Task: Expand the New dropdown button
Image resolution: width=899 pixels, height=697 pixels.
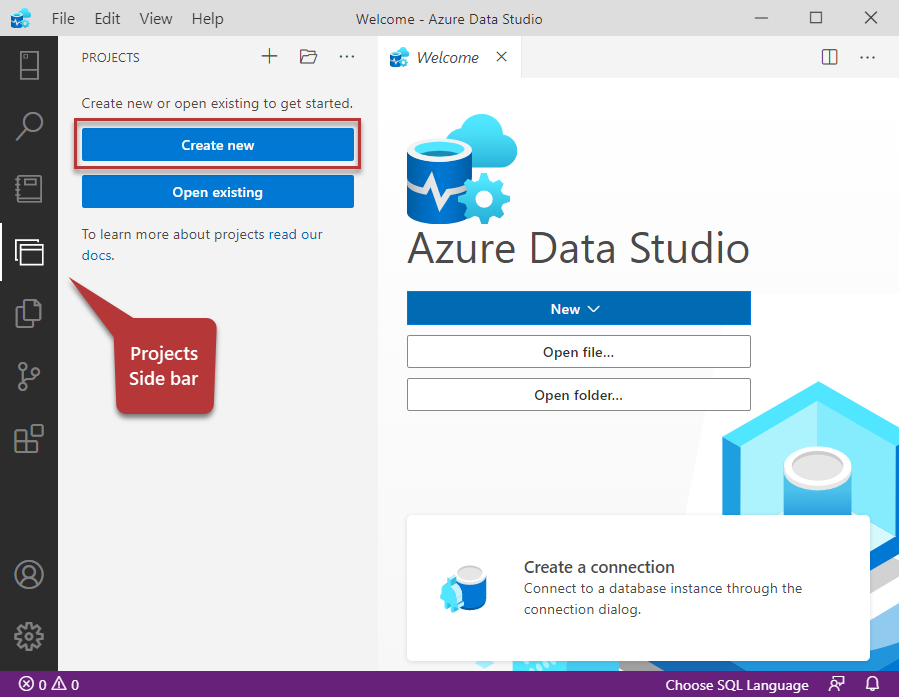Action: (x=579, y=308)
